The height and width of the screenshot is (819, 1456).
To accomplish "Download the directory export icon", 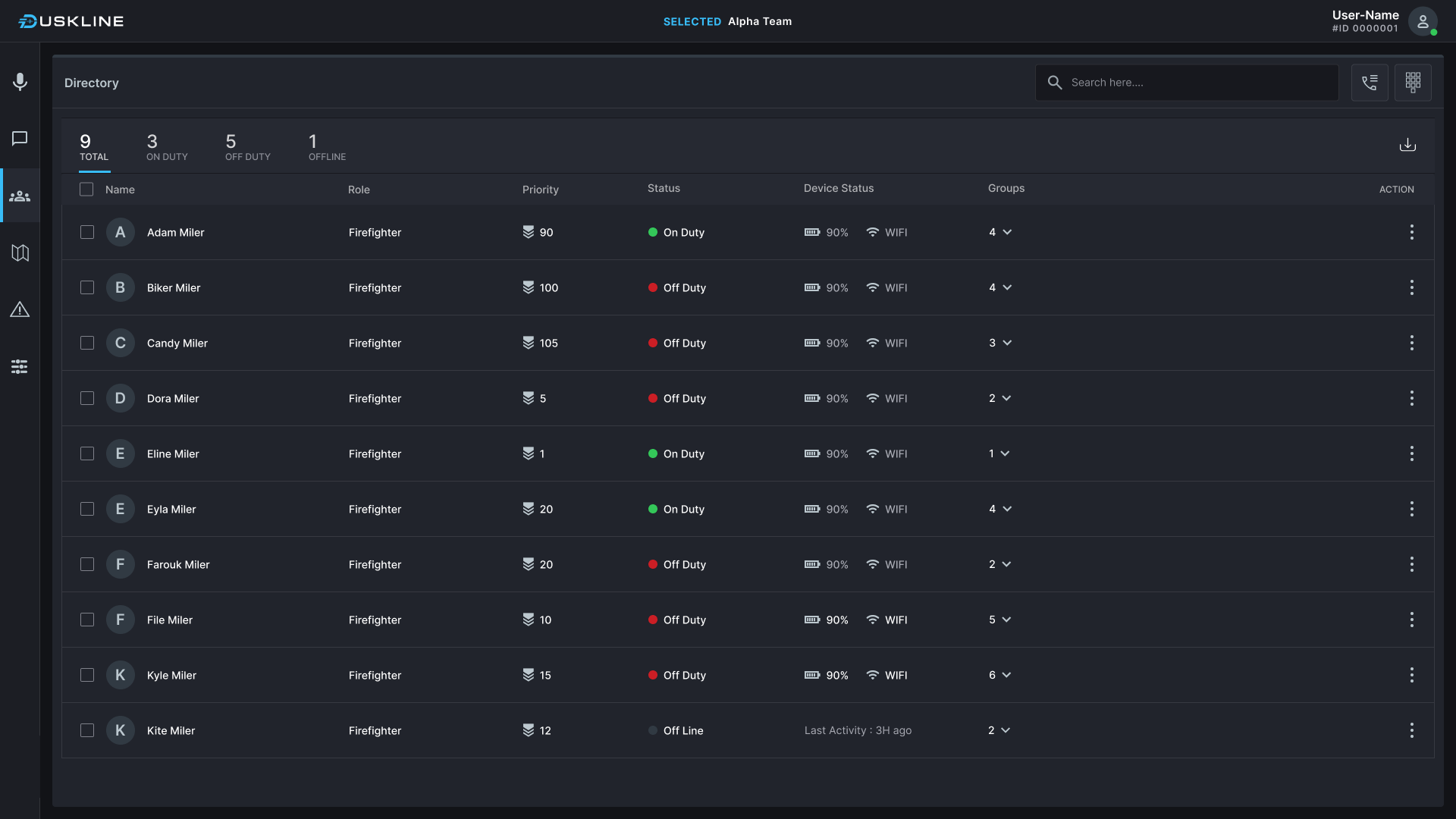I will 1407,145.
